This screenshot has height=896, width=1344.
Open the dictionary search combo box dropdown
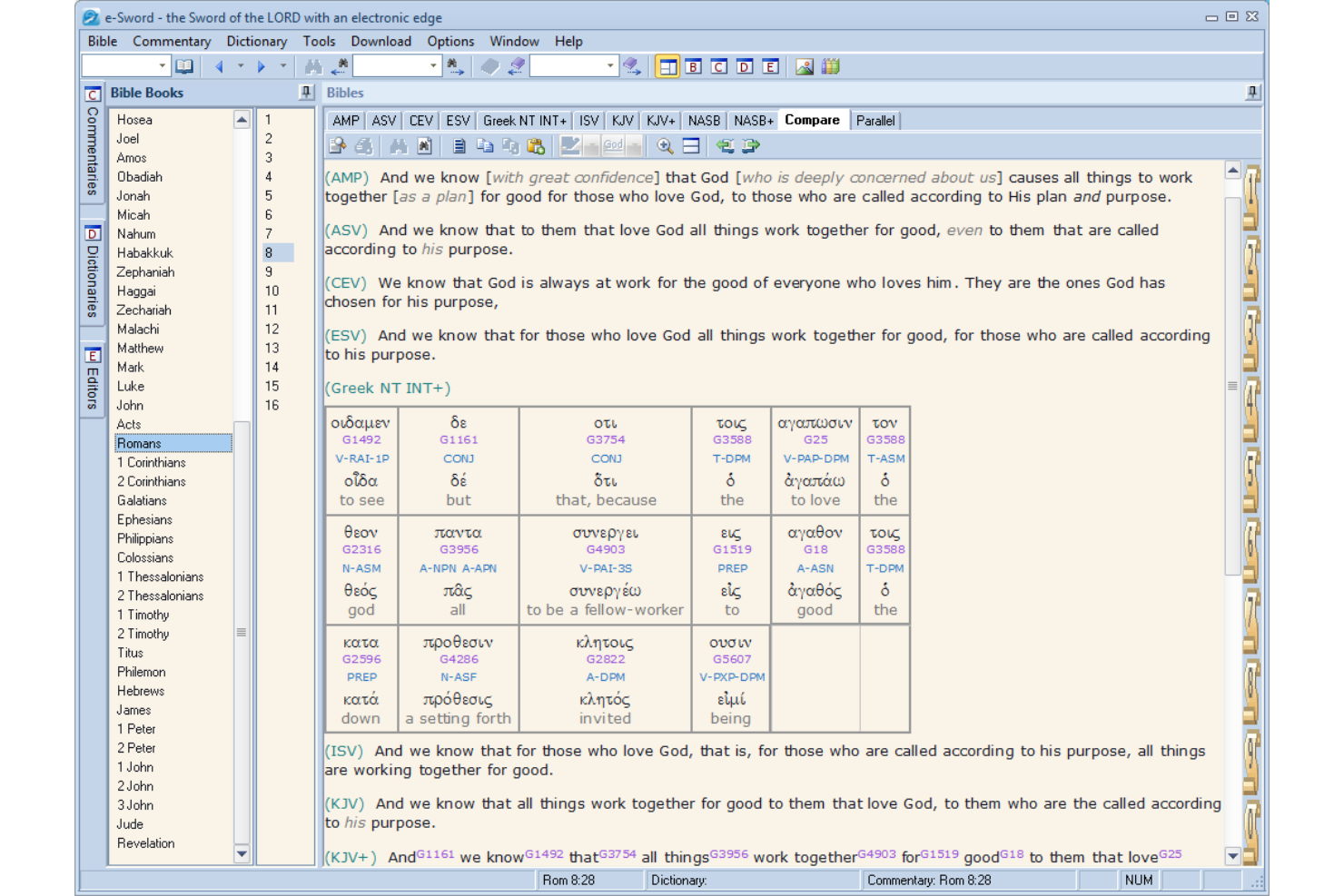[x=610, y=65]
